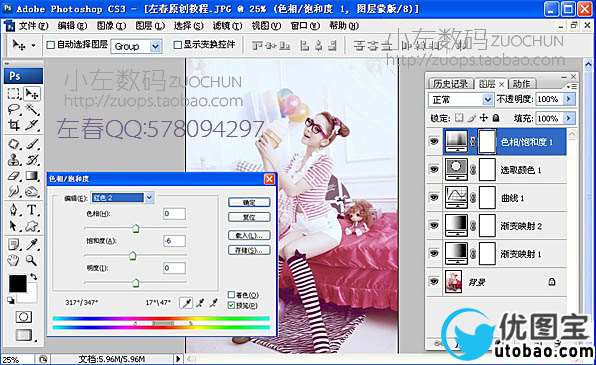Screen dimensions: 596x365
Task: Click the lock all icon in Layers
Action: (496, 118)
